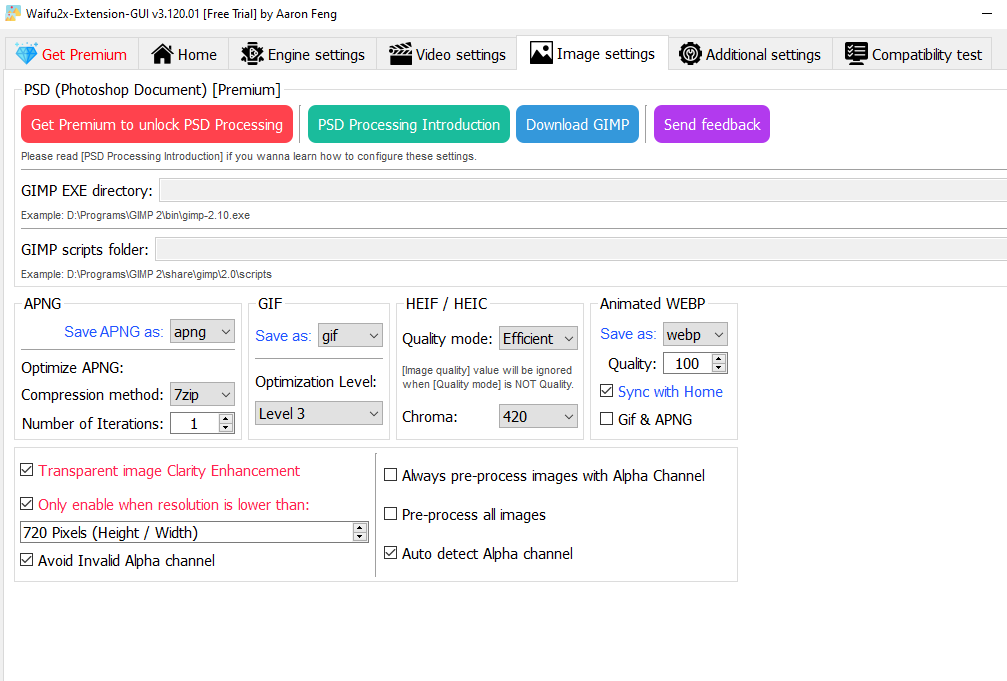Click the Save APNG as label
Viewport: 1007px width, 681px height.
(x=114, y=332)
